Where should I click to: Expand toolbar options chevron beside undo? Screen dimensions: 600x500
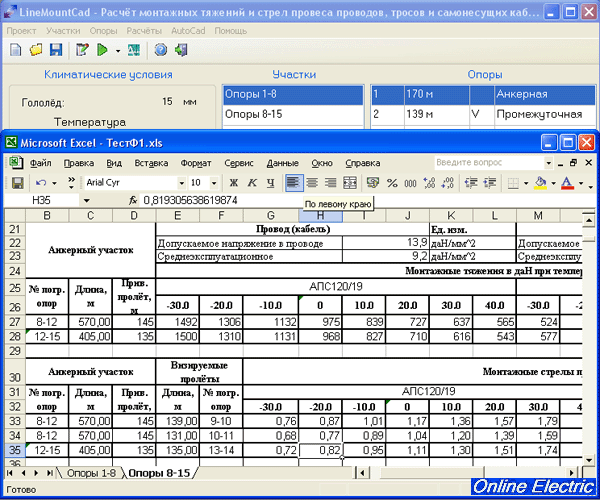point(72,183)
